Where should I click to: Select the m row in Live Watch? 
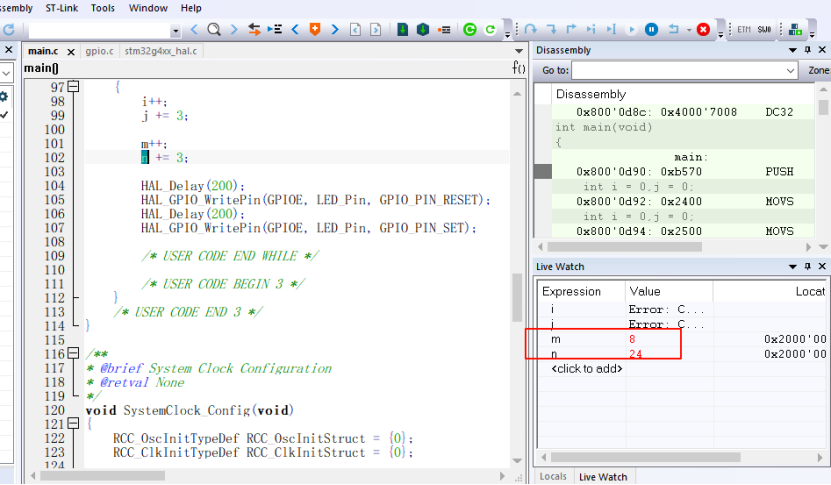coord(684,339)
